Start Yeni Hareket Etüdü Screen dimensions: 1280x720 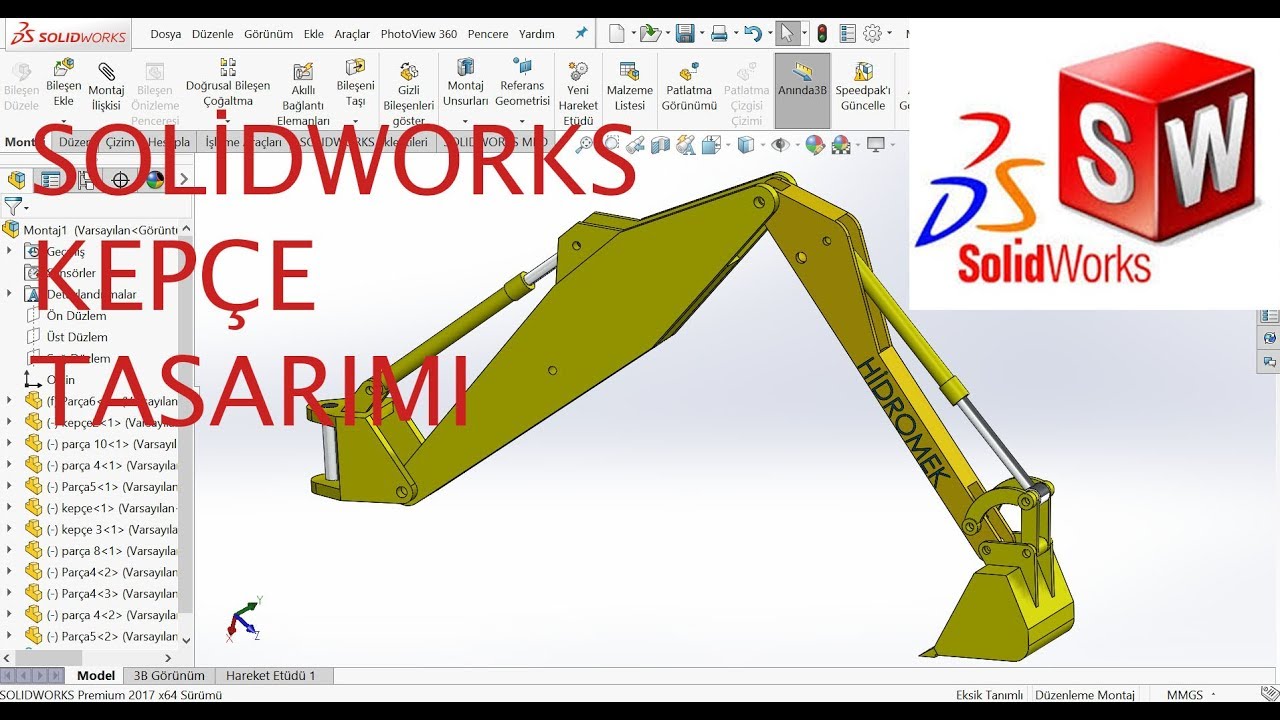point(578,92)
